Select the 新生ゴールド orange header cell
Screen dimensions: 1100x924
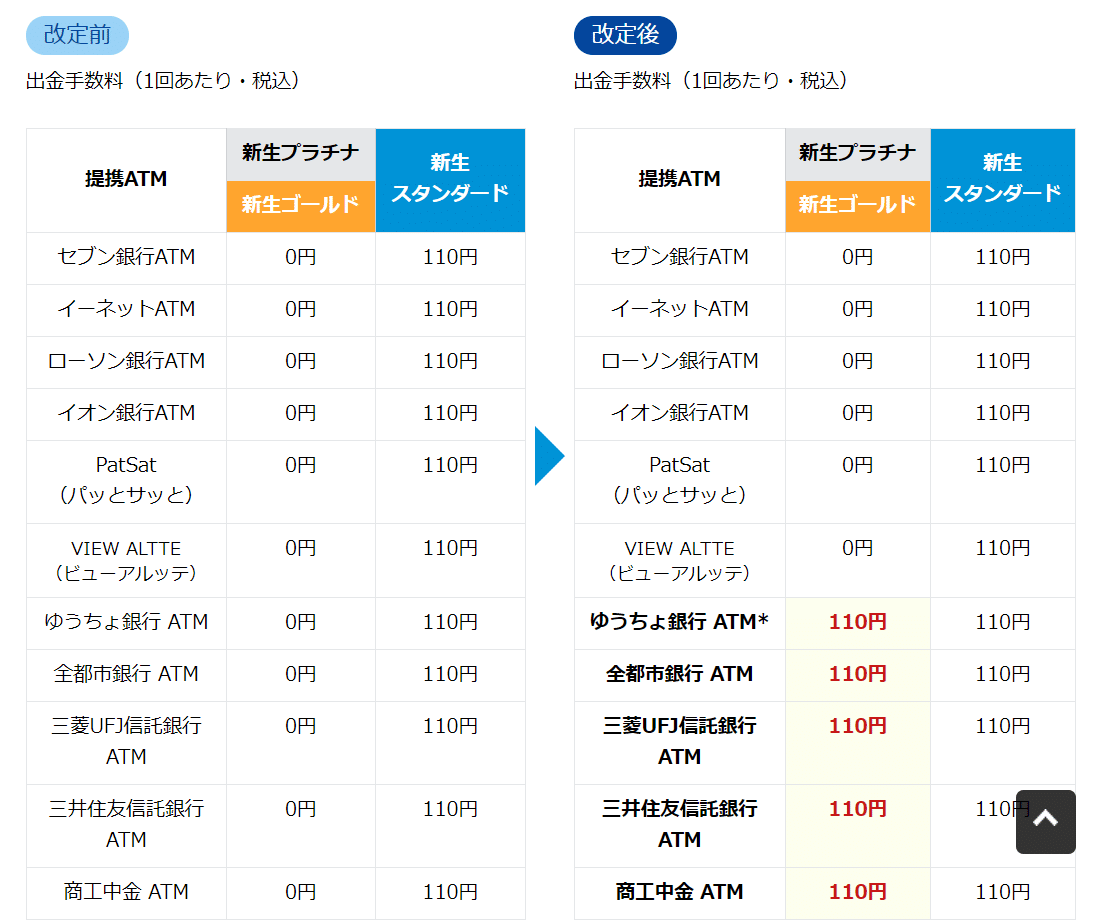point(300,205)
